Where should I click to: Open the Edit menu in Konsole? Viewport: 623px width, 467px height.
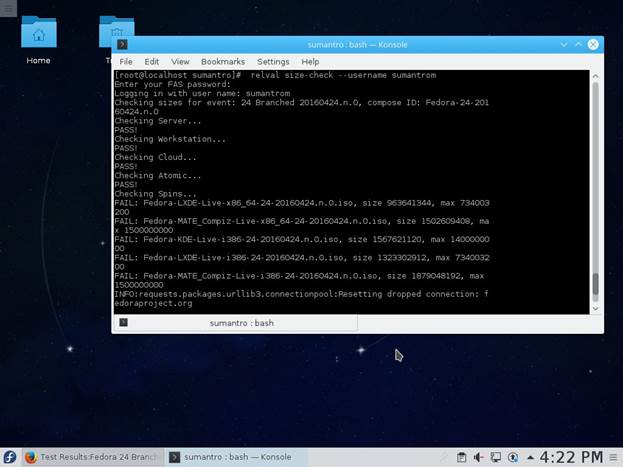(151, 62)
